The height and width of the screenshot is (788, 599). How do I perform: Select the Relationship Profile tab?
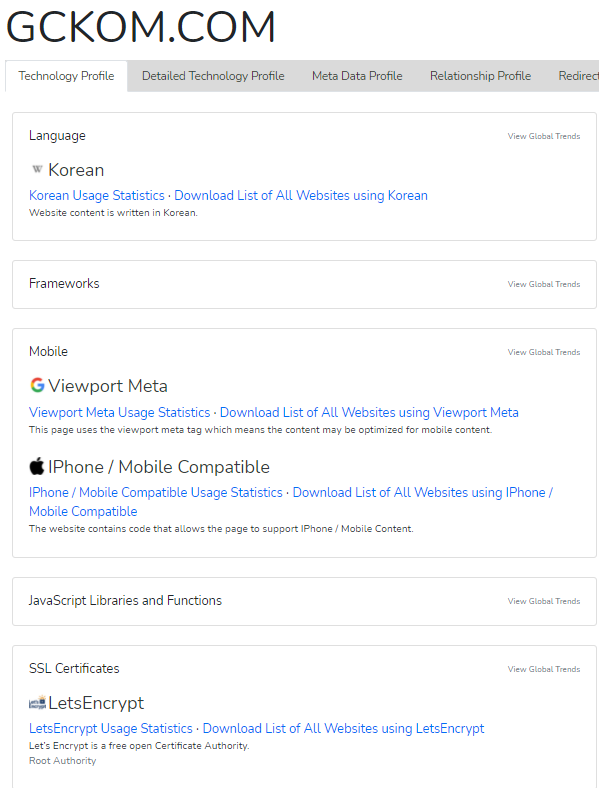coord(480,76)
